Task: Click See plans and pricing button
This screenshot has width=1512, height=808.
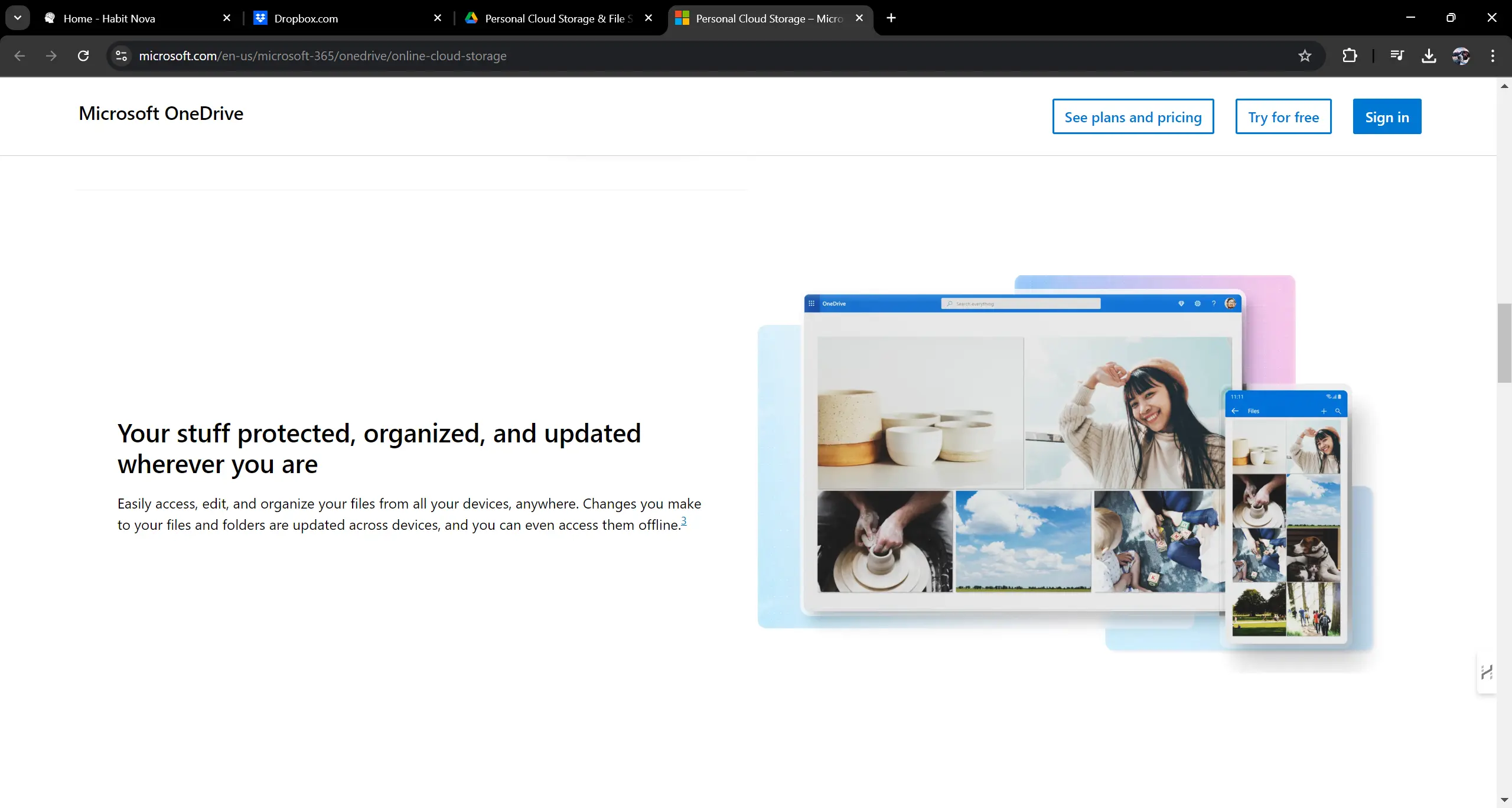Action: [1133, 116]
